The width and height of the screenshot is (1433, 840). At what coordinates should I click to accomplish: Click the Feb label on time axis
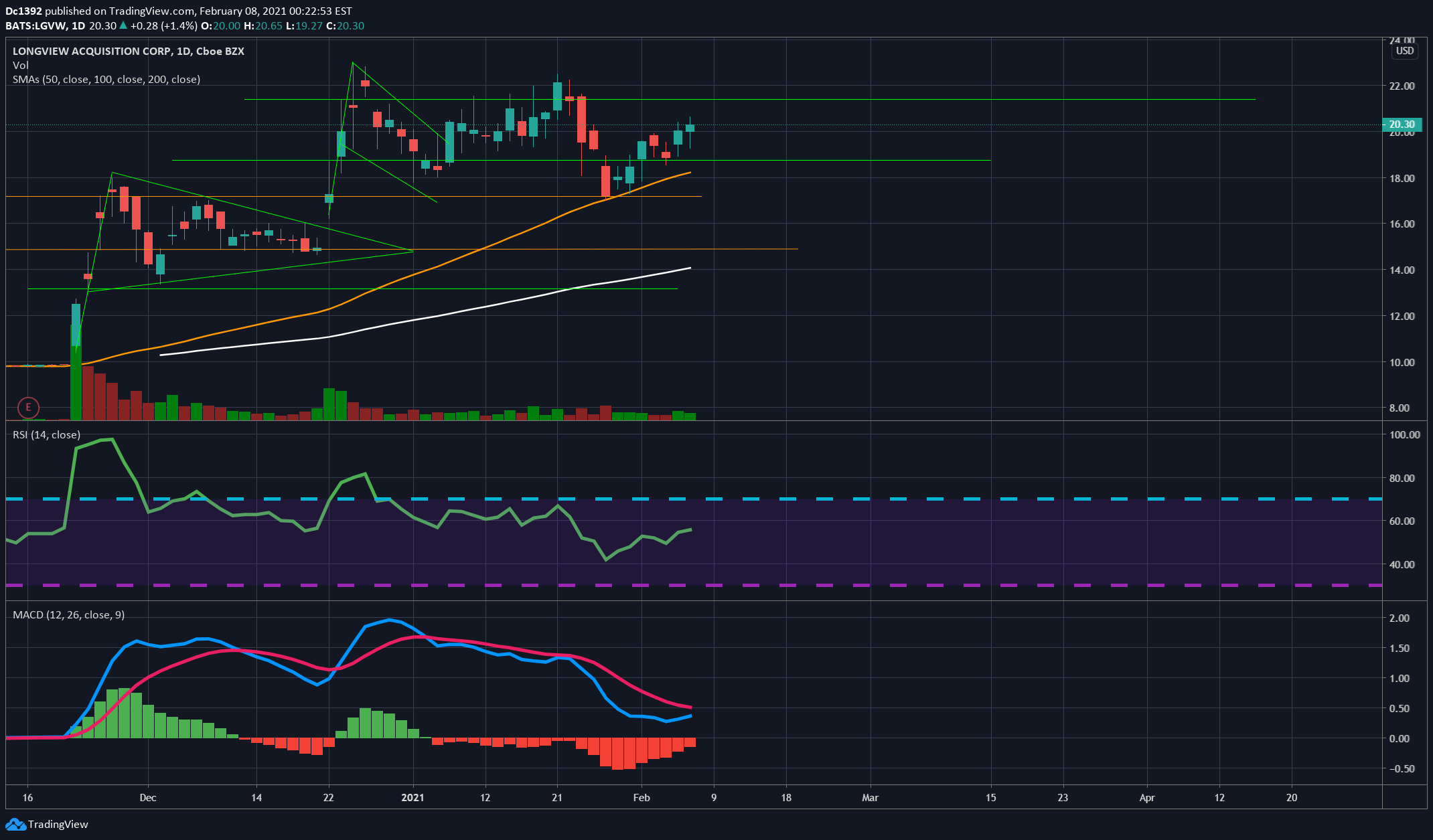642,797
